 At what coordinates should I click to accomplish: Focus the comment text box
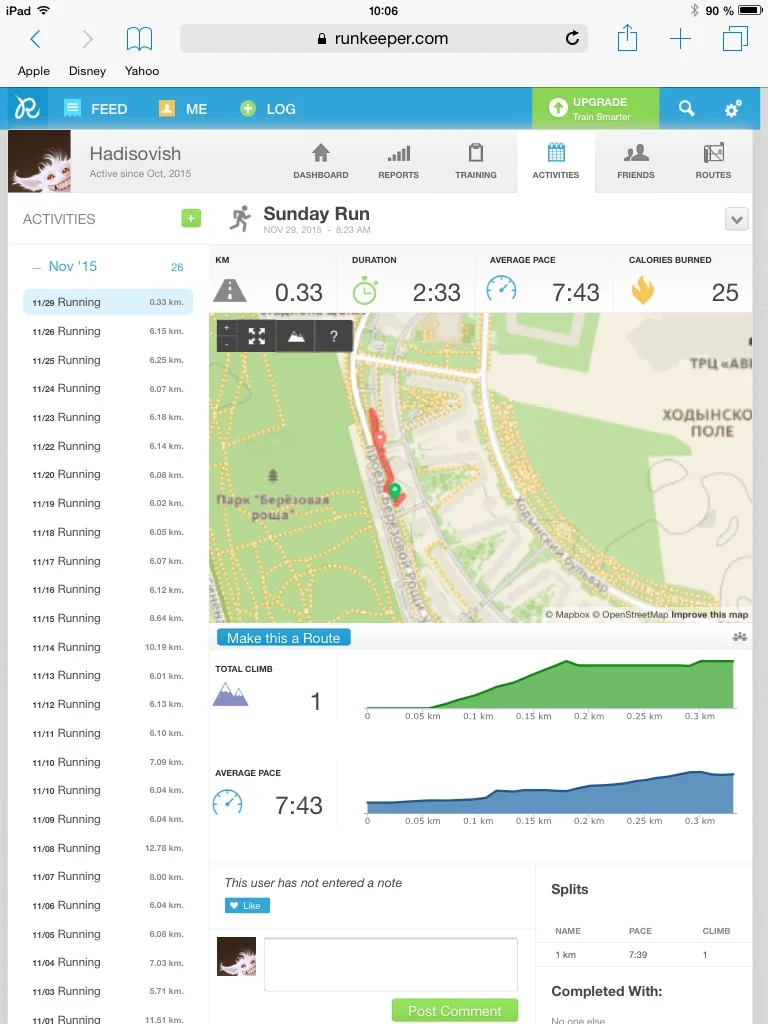pyautogui.click(x=391, y=964)
